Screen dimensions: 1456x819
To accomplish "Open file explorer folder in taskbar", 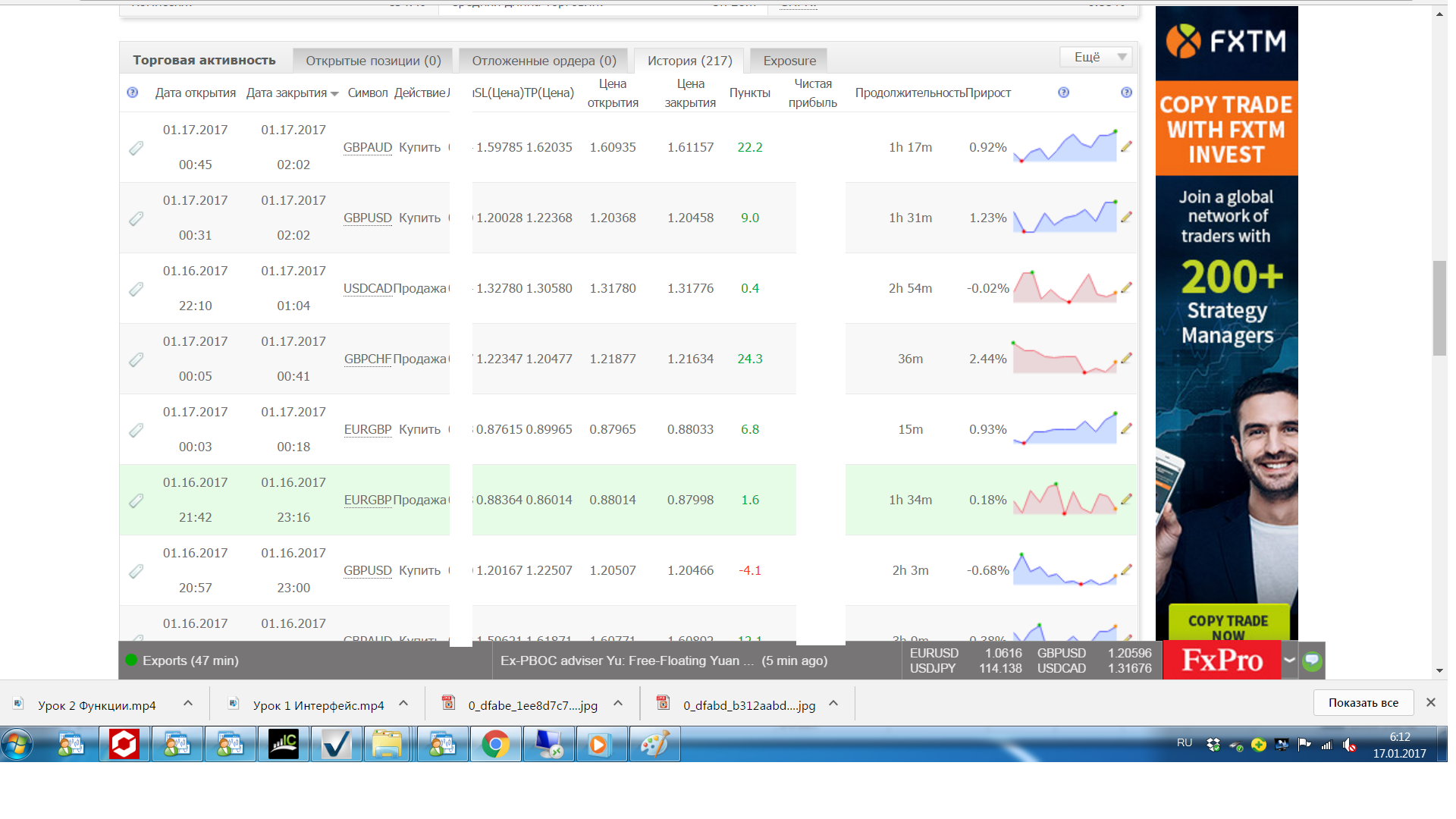I will click(x=387, y=745).
